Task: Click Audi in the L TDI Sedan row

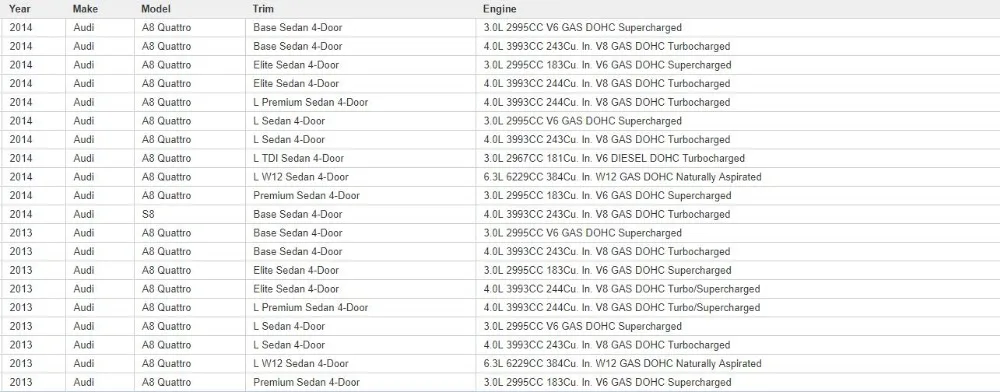Action: (84, 158)
